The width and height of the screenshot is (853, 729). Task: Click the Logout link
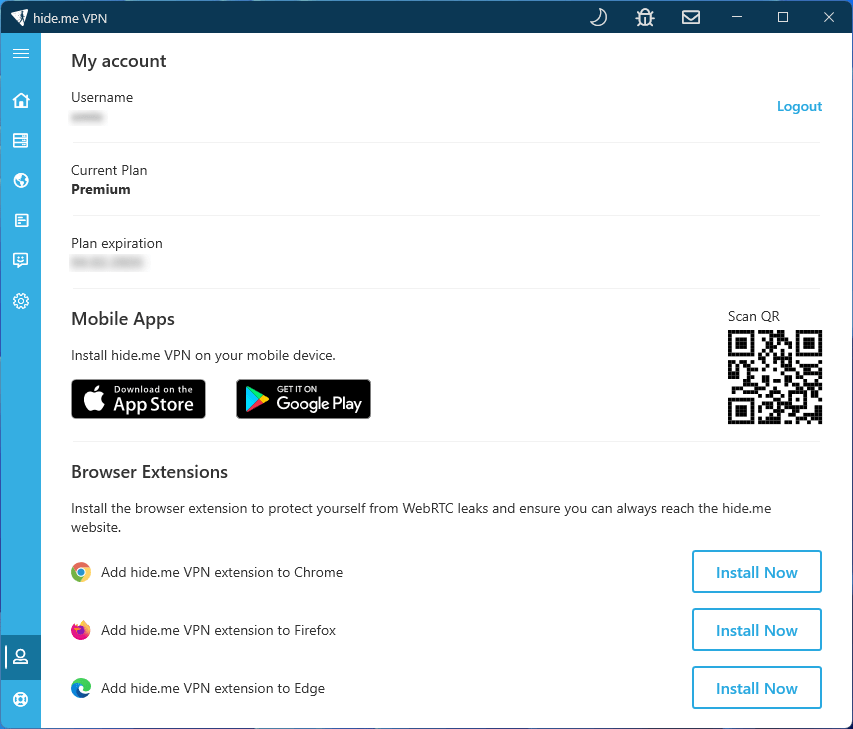point(799,106)
